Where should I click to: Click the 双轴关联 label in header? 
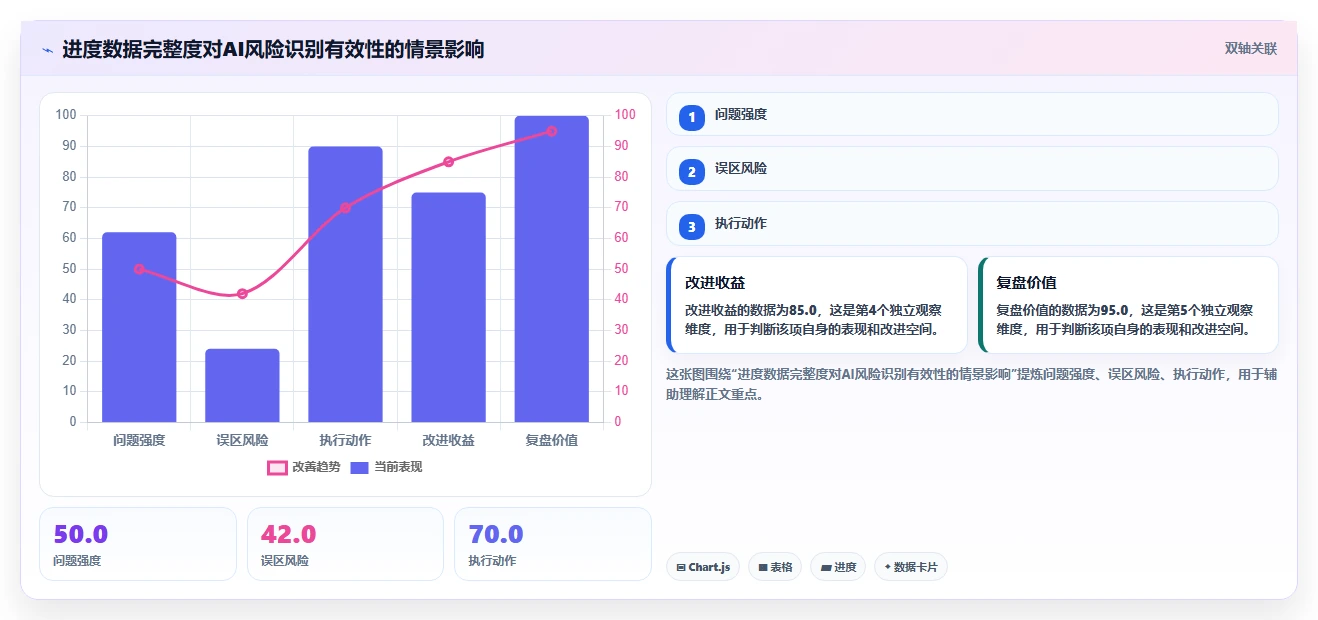[1250, 48]
